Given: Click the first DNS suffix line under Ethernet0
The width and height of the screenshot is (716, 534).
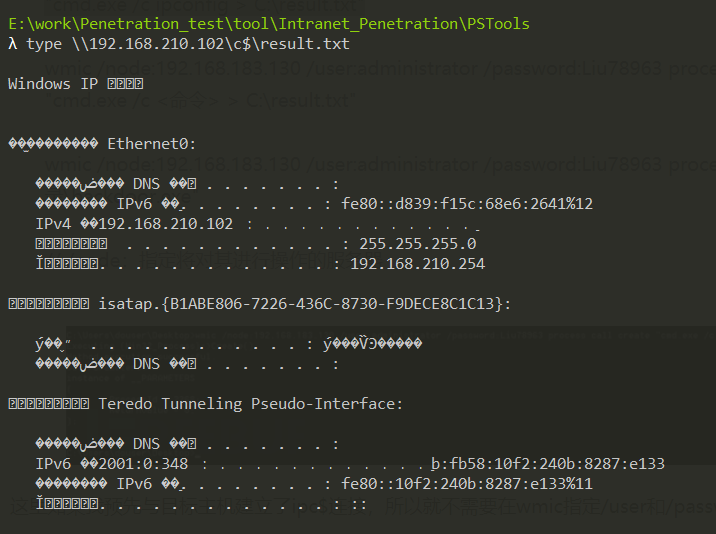Looking at the screenshot, I should tap(187, 184).
